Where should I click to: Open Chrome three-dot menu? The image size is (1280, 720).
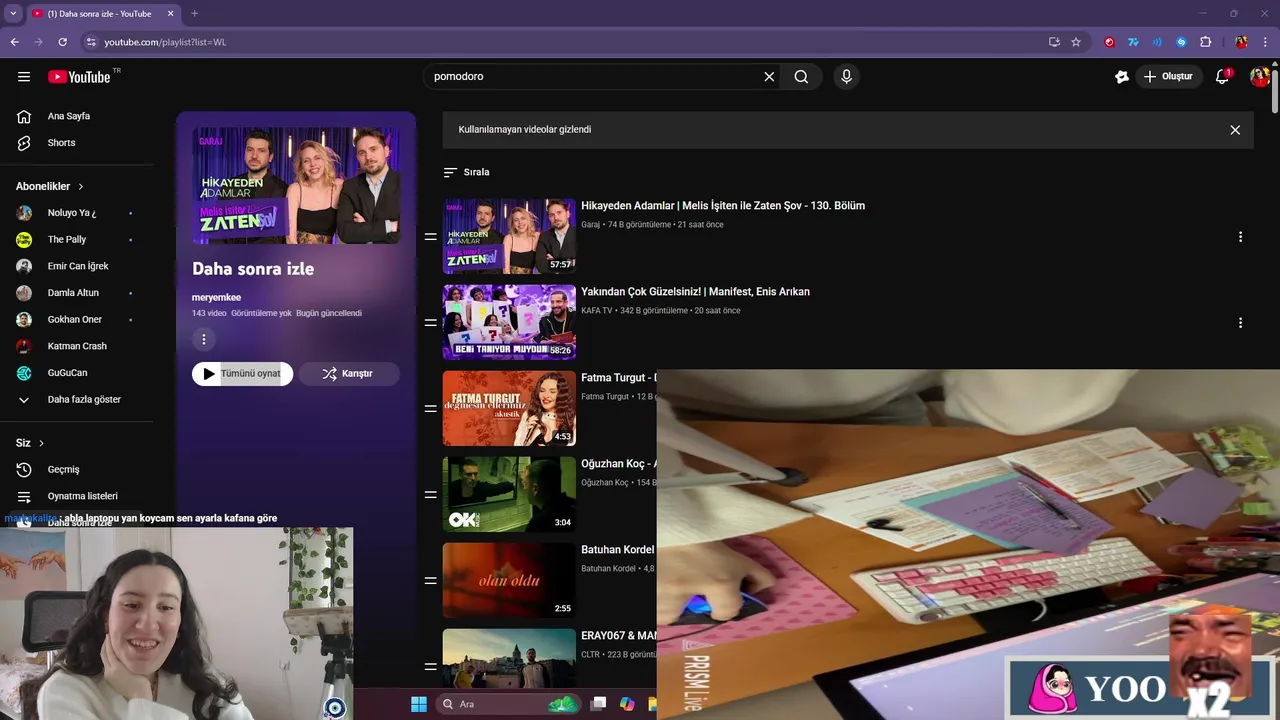[x=1265, y=42]
